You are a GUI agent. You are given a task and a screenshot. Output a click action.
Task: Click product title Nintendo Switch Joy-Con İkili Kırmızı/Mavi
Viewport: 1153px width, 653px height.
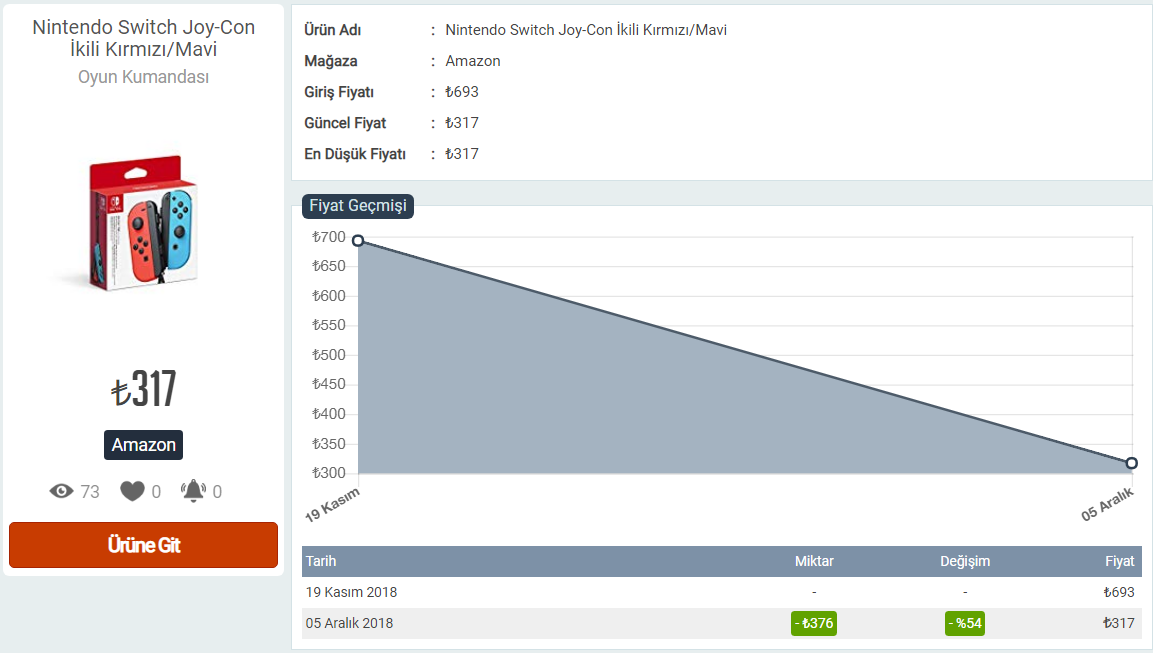143,38
